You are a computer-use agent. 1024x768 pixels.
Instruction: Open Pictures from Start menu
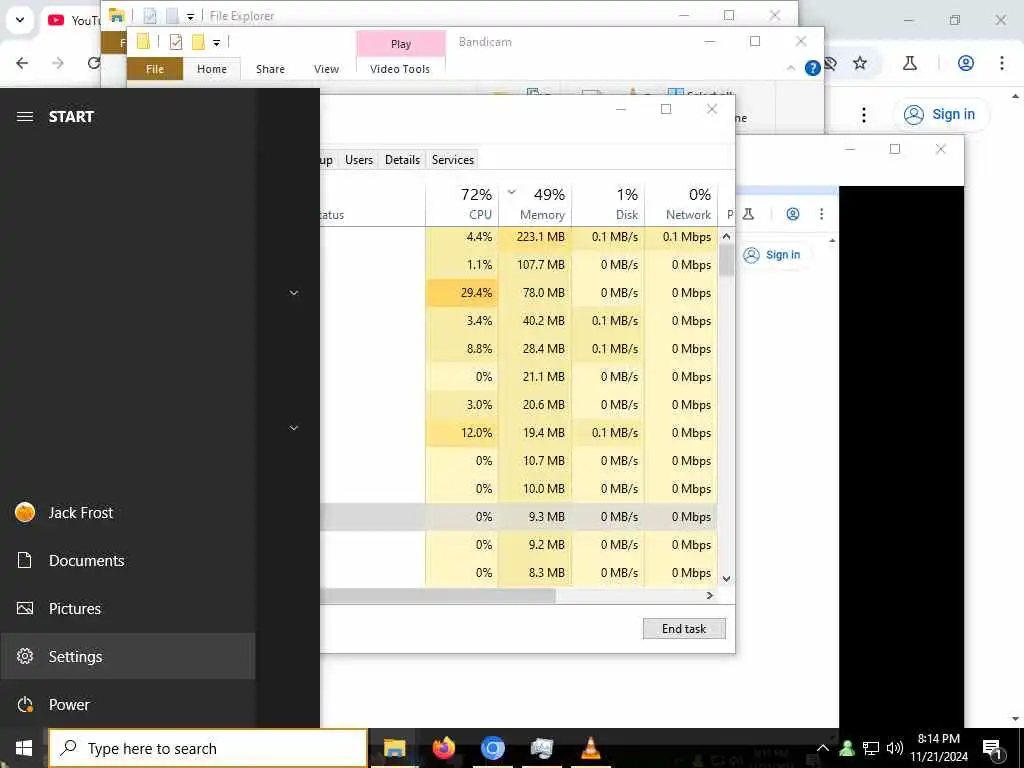tap(127, 609)
